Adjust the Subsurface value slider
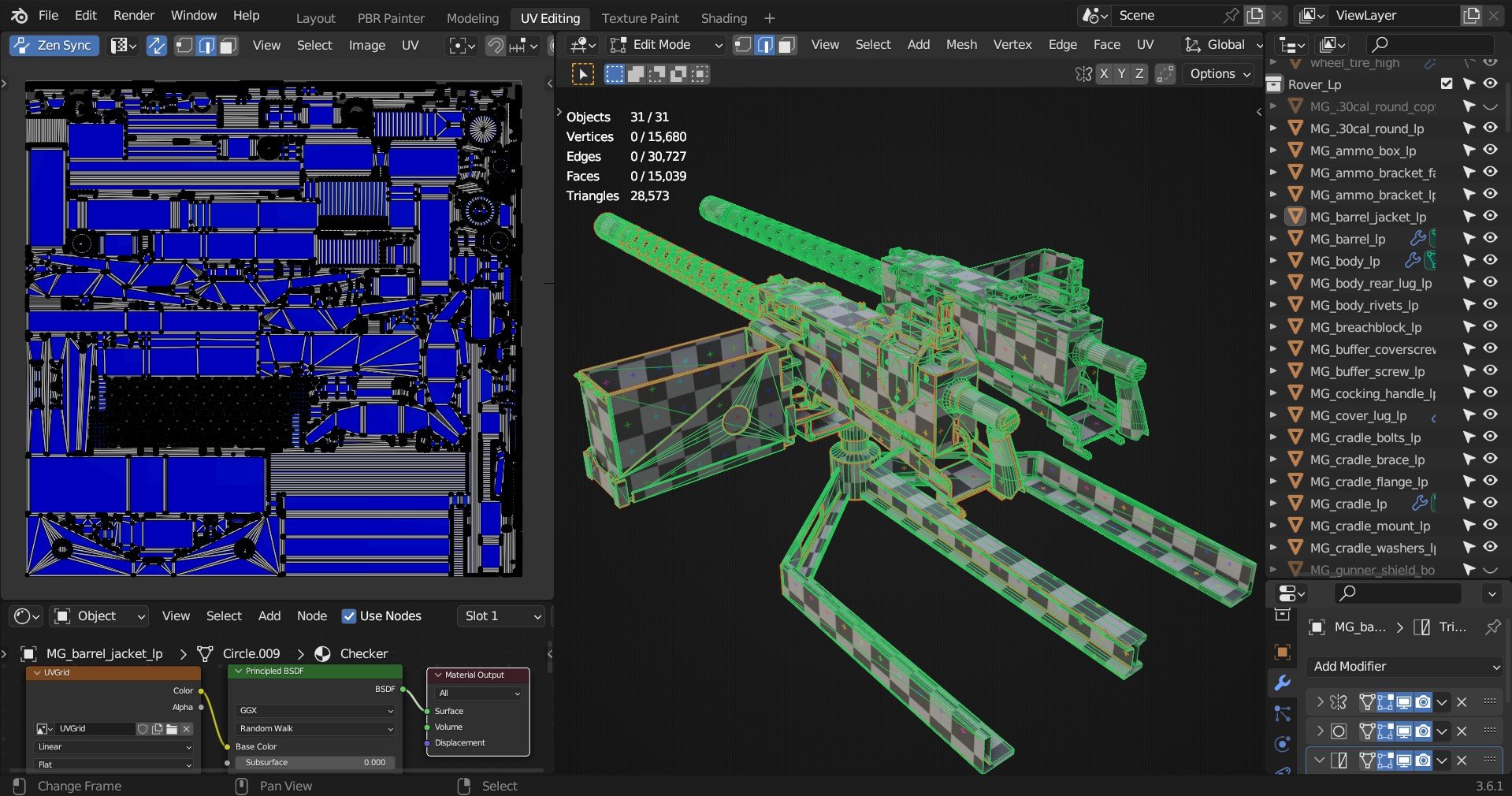Viewport: 1512px width, 796px height. click(x=314, y=763)
